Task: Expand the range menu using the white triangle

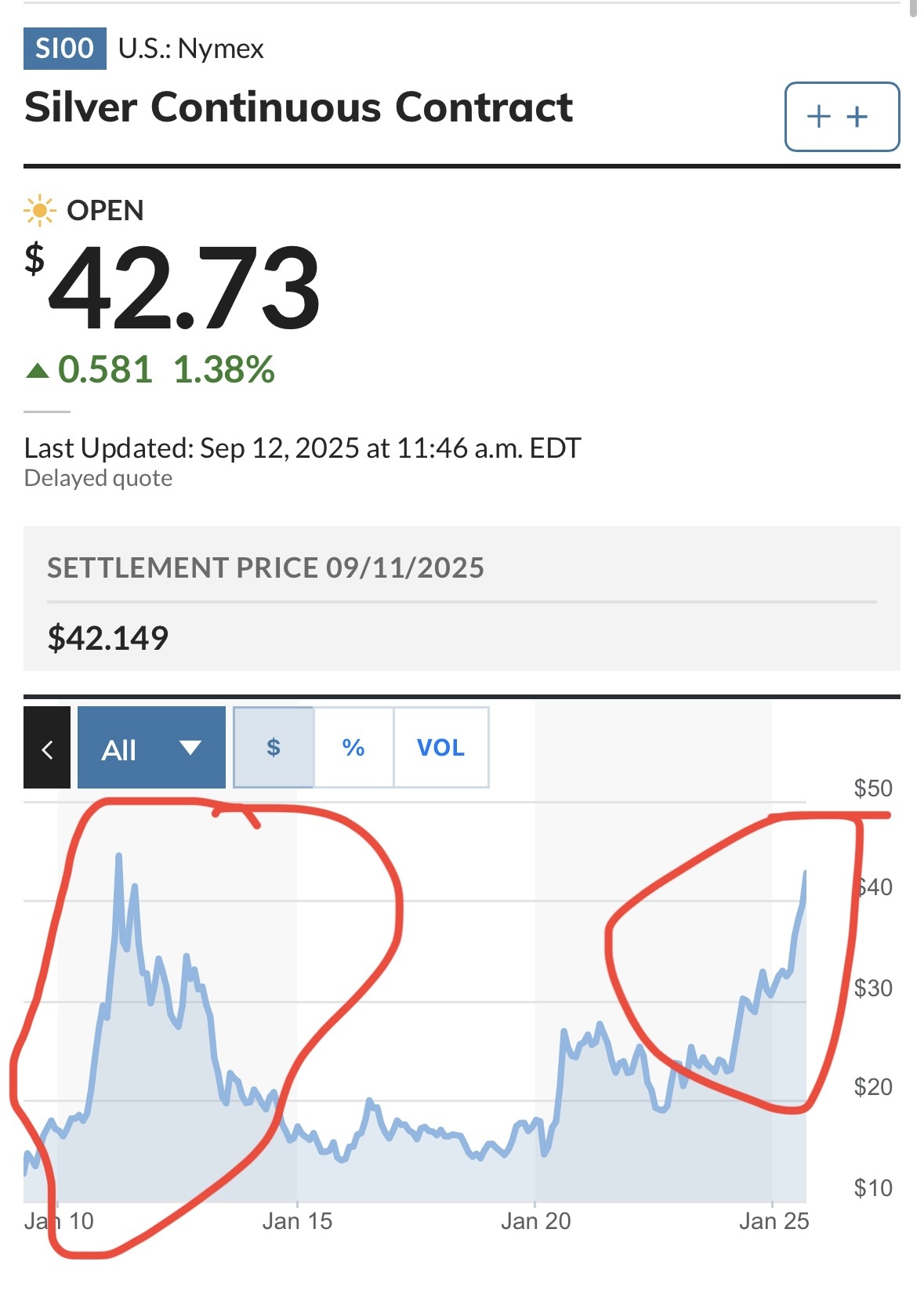Action: 190,748
